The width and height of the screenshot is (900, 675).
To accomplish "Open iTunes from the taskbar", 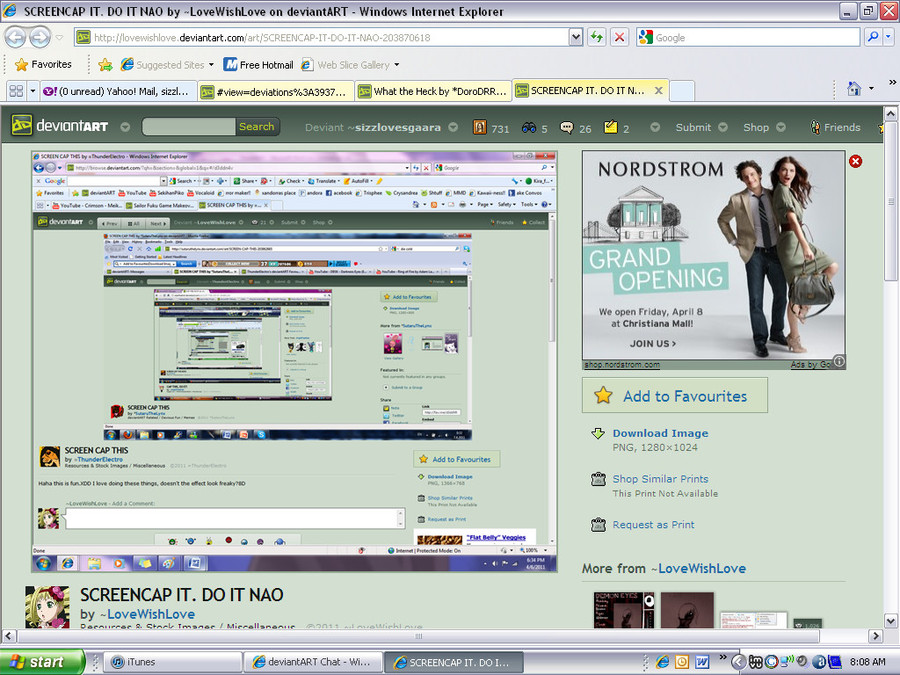I will click(x=172, y=662).
